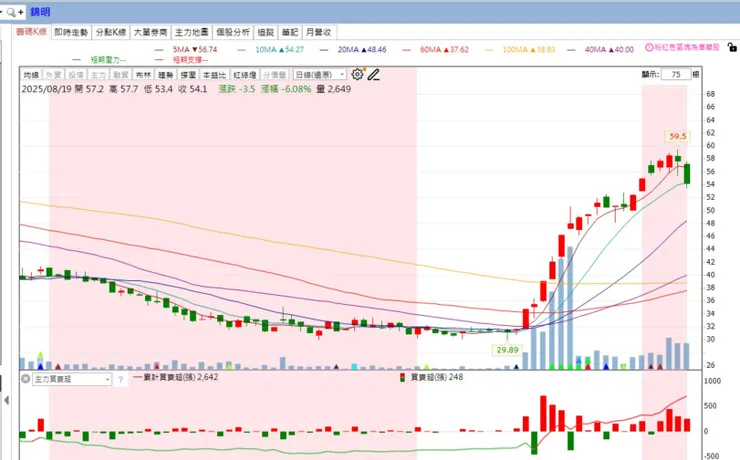Open chart settings gear icon

tap(358, 74)
